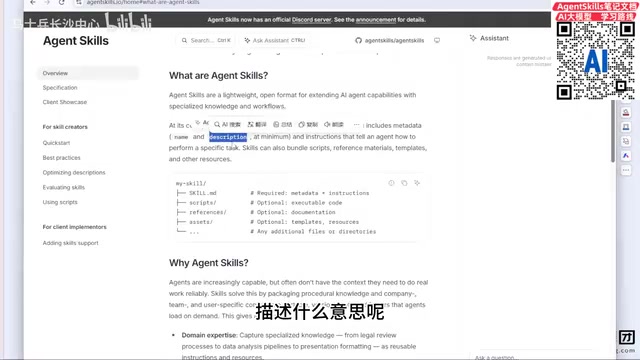Click the red stamp icon in side toolbar
The height and width of the screenshot is (360, 640).
pyautogui.click(x=626, y=113)
